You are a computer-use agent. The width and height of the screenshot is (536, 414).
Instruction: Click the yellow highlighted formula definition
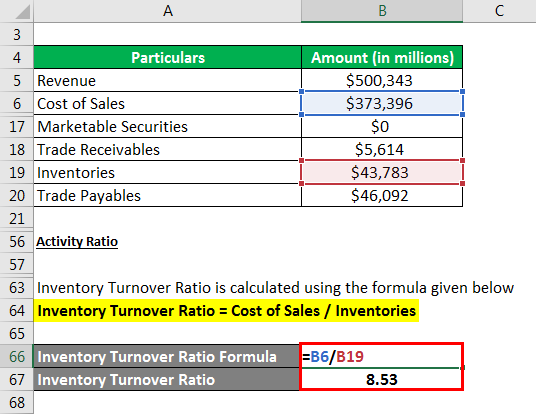pyautogui.click(x=226, y=311)
